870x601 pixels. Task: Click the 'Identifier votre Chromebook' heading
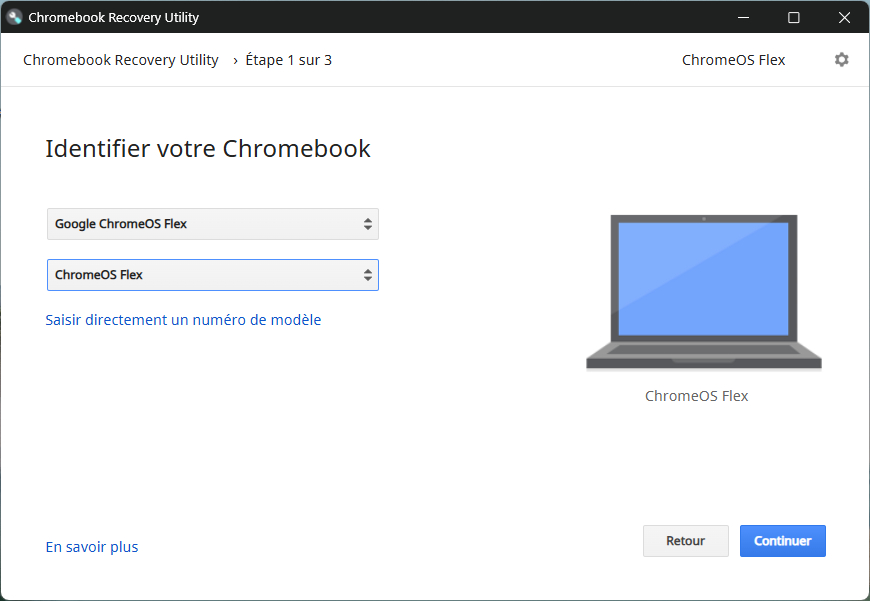pos(208,149)
